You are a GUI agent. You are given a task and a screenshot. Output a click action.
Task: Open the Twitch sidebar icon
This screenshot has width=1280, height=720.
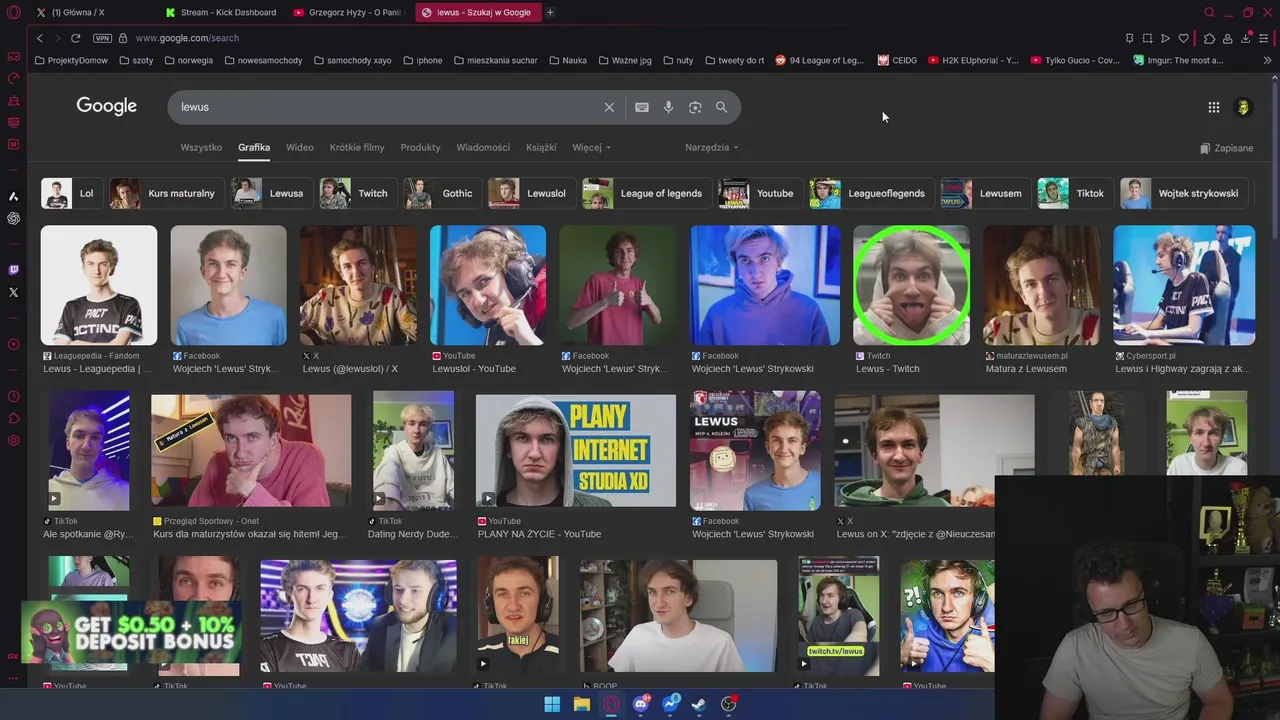[x=13, y=270]
